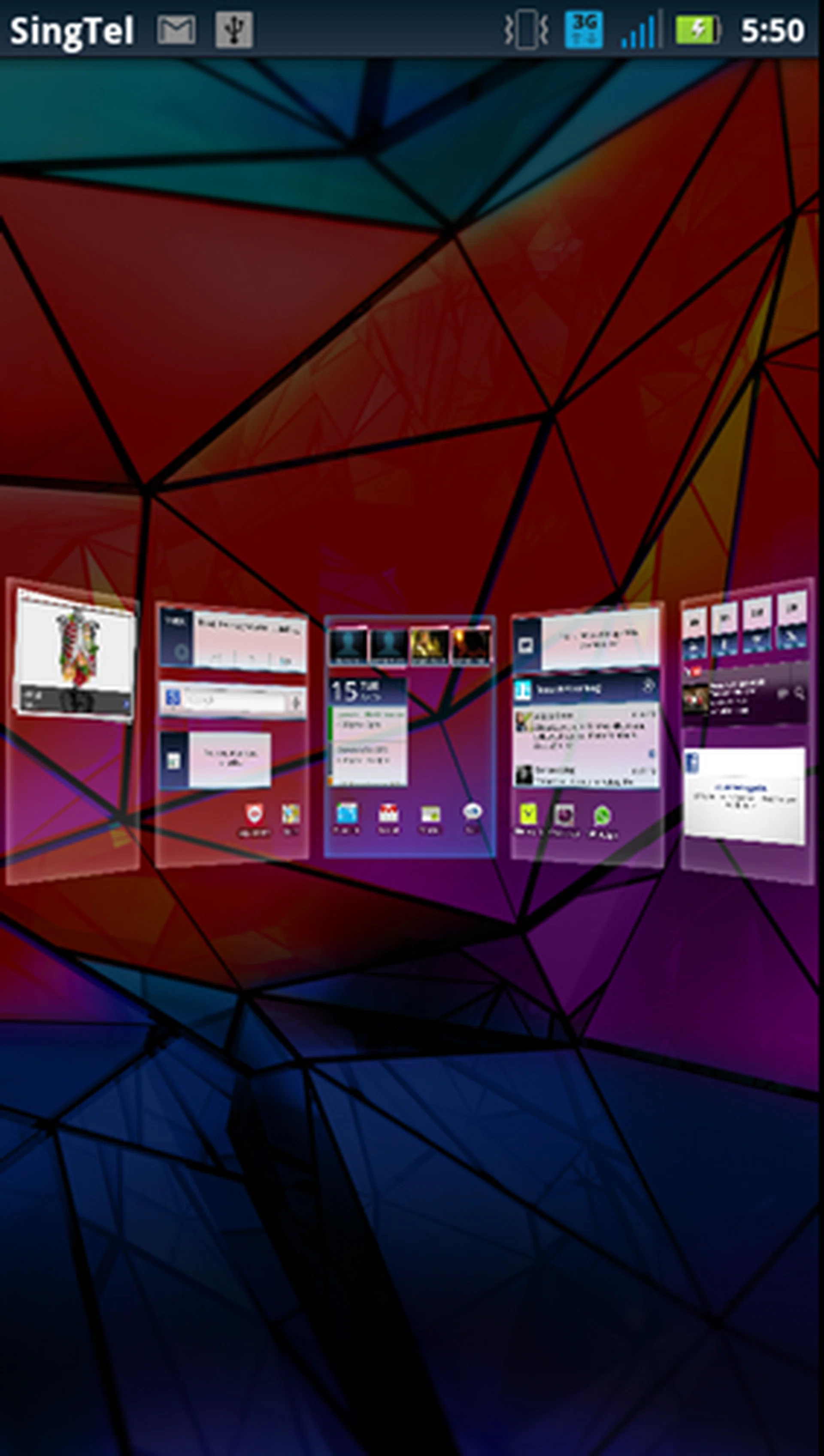
Task: Select the far-right home screen panel
Action: [x=748, y=730]
